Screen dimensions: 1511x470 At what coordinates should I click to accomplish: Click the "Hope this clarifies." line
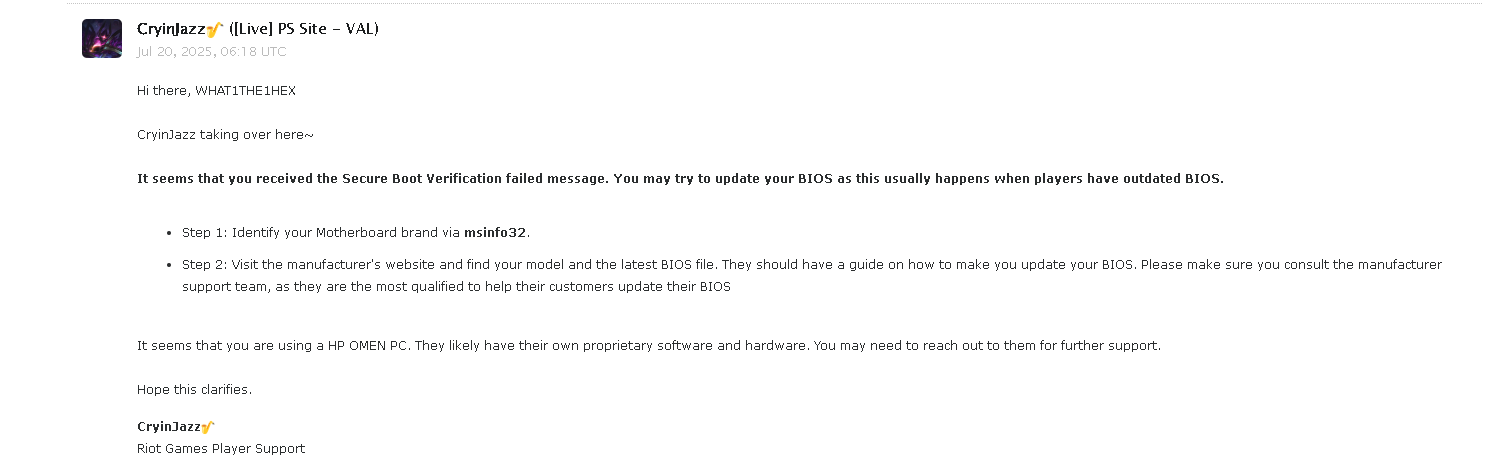(194, 390)
